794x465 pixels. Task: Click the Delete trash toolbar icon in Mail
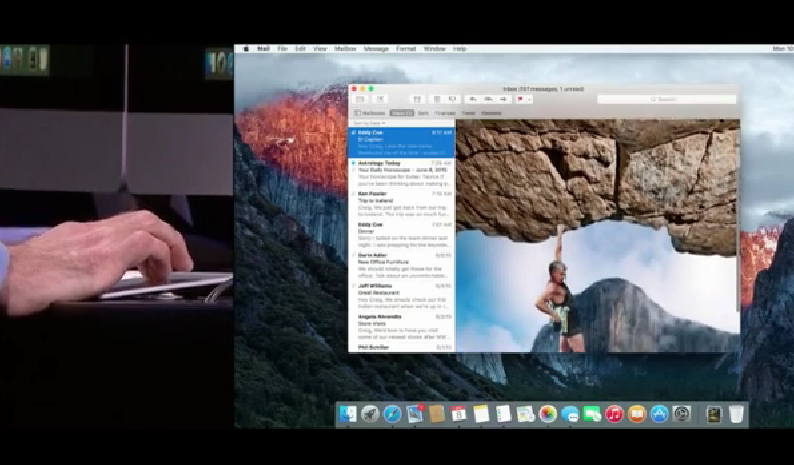[x=436, y=99]
